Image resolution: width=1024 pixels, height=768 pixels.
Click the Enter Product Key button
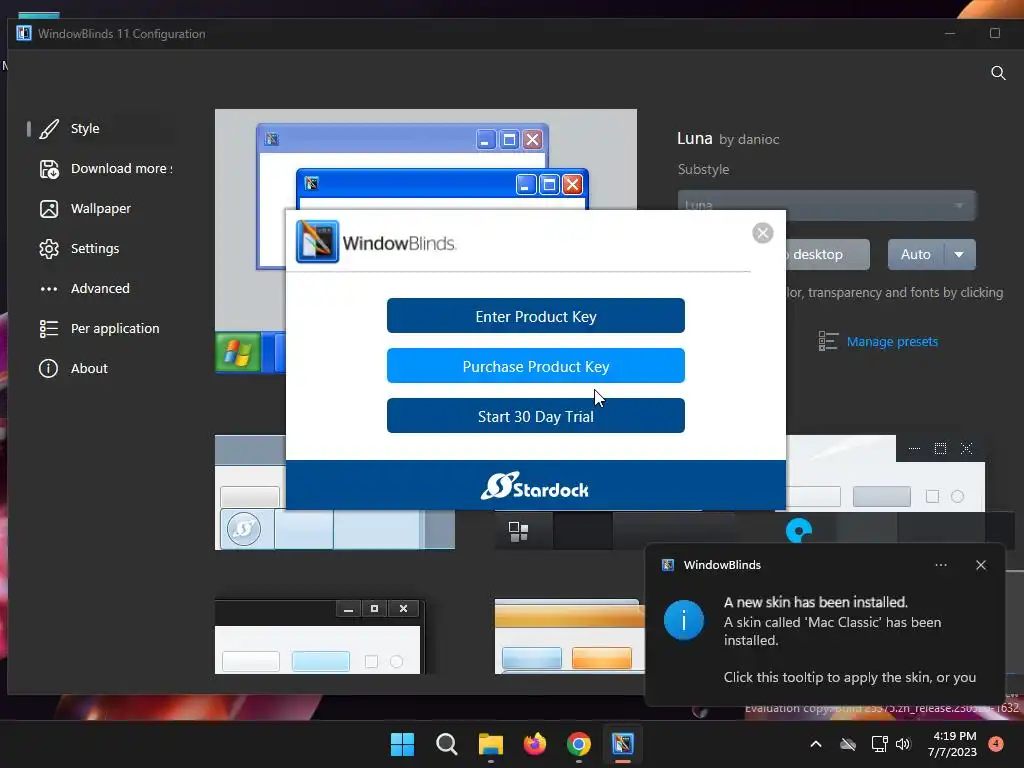point(536,316)
